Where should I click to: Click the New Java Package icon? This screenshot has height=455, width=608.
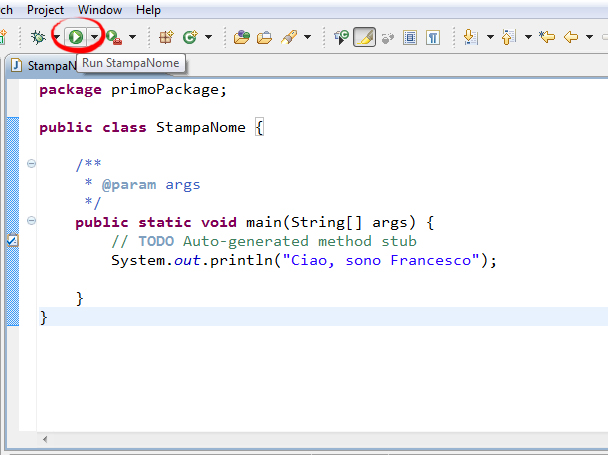166,37
